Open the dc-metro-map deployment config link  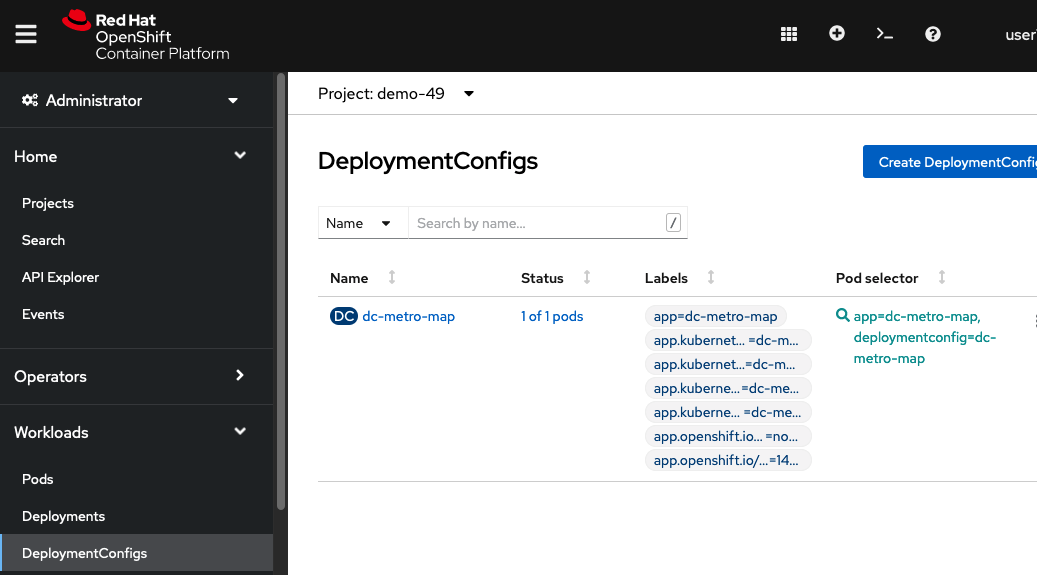point(408,316)
